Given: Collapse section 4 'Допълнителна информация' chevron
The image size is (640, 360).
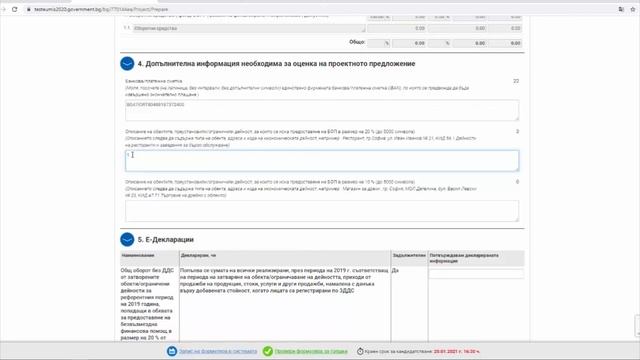Looking at the screenshot, I should click(x=127, y=64).
